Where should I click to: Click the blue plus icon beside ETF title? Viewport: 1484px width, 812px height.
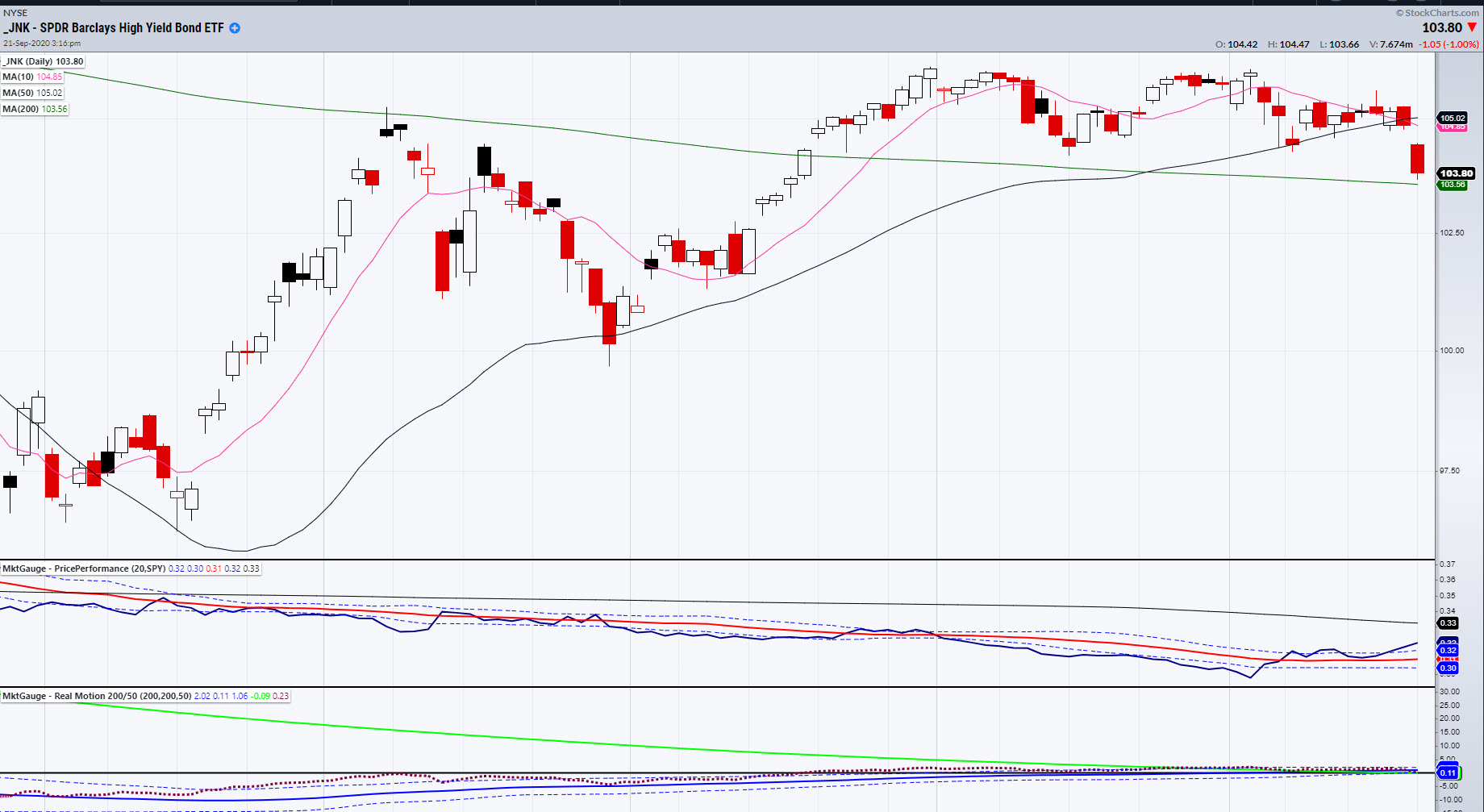[x=235, y=28]
